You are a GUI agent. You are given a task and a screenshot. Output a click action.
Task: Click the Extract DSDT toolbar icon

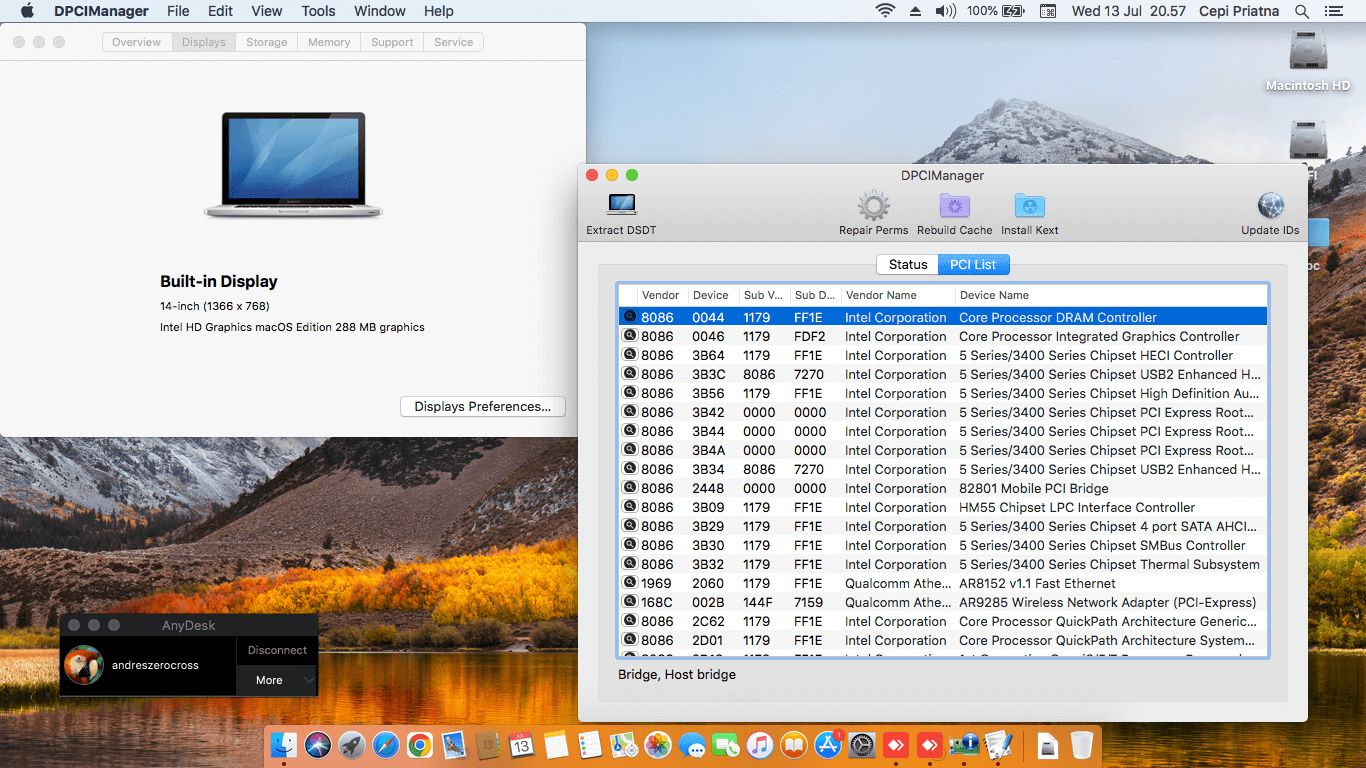(621, 205)
